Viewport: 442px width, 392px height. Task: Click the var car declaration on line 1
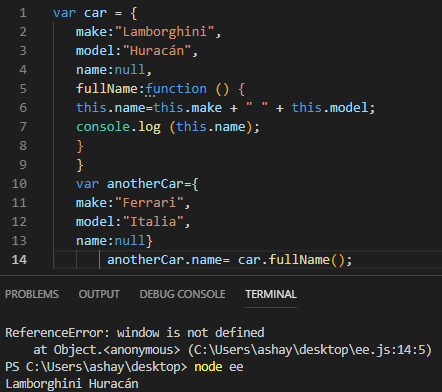pos(80,13)
